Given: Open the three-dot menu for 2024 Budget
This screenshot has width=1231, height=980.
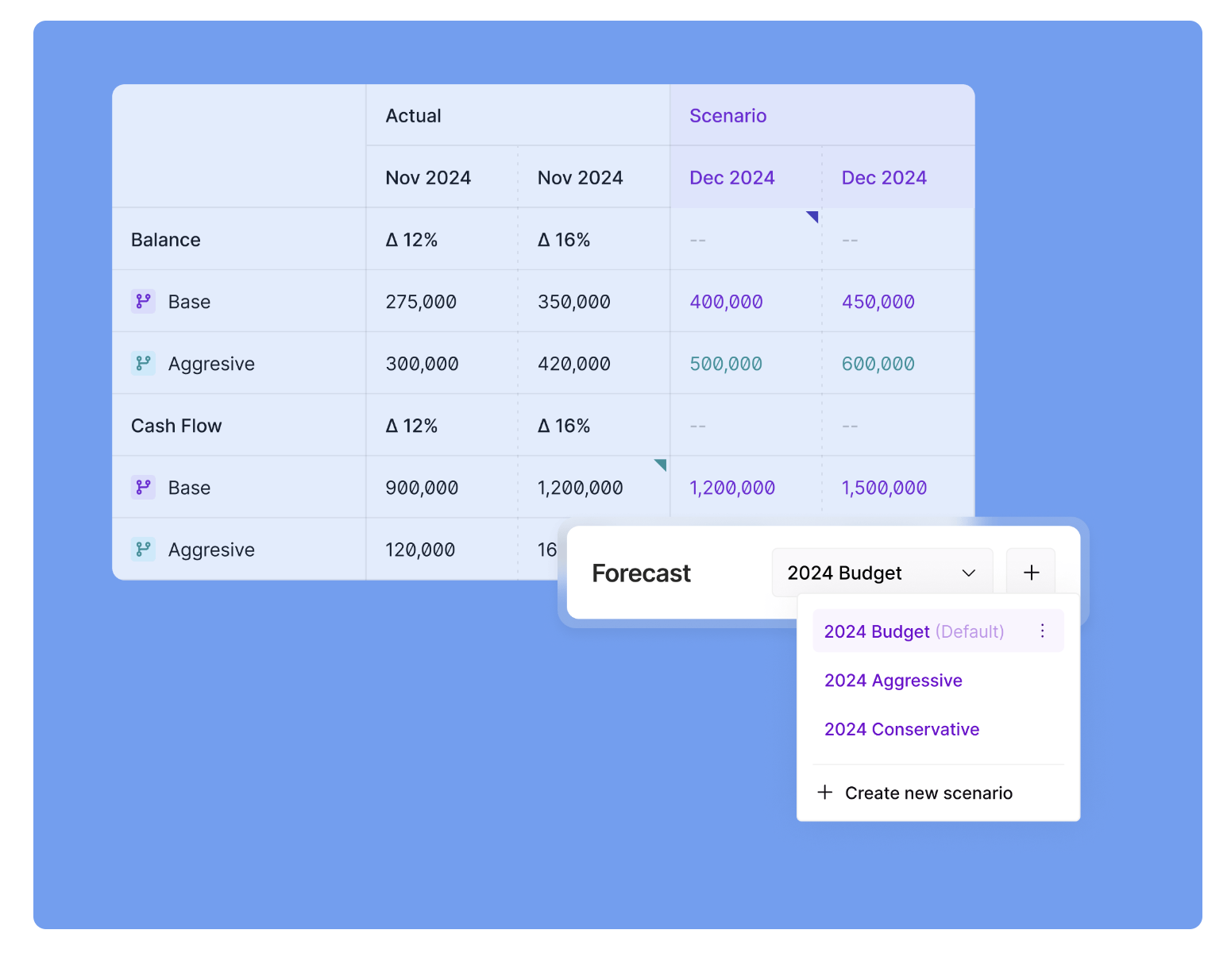Looking at the screenshot, I should pos(1042,631).
